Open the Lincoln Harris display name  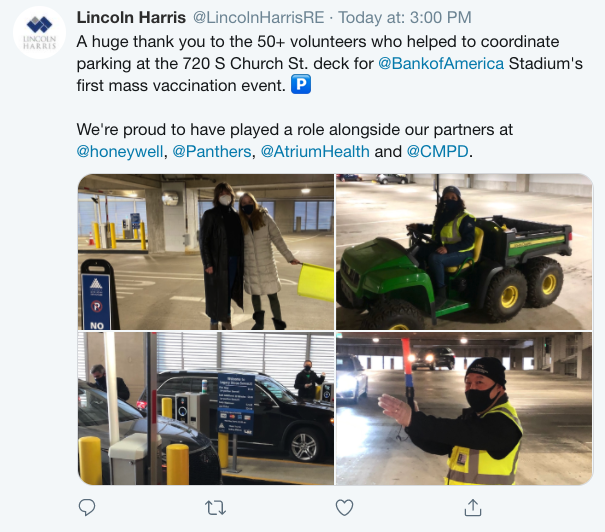tap(131, 17)
